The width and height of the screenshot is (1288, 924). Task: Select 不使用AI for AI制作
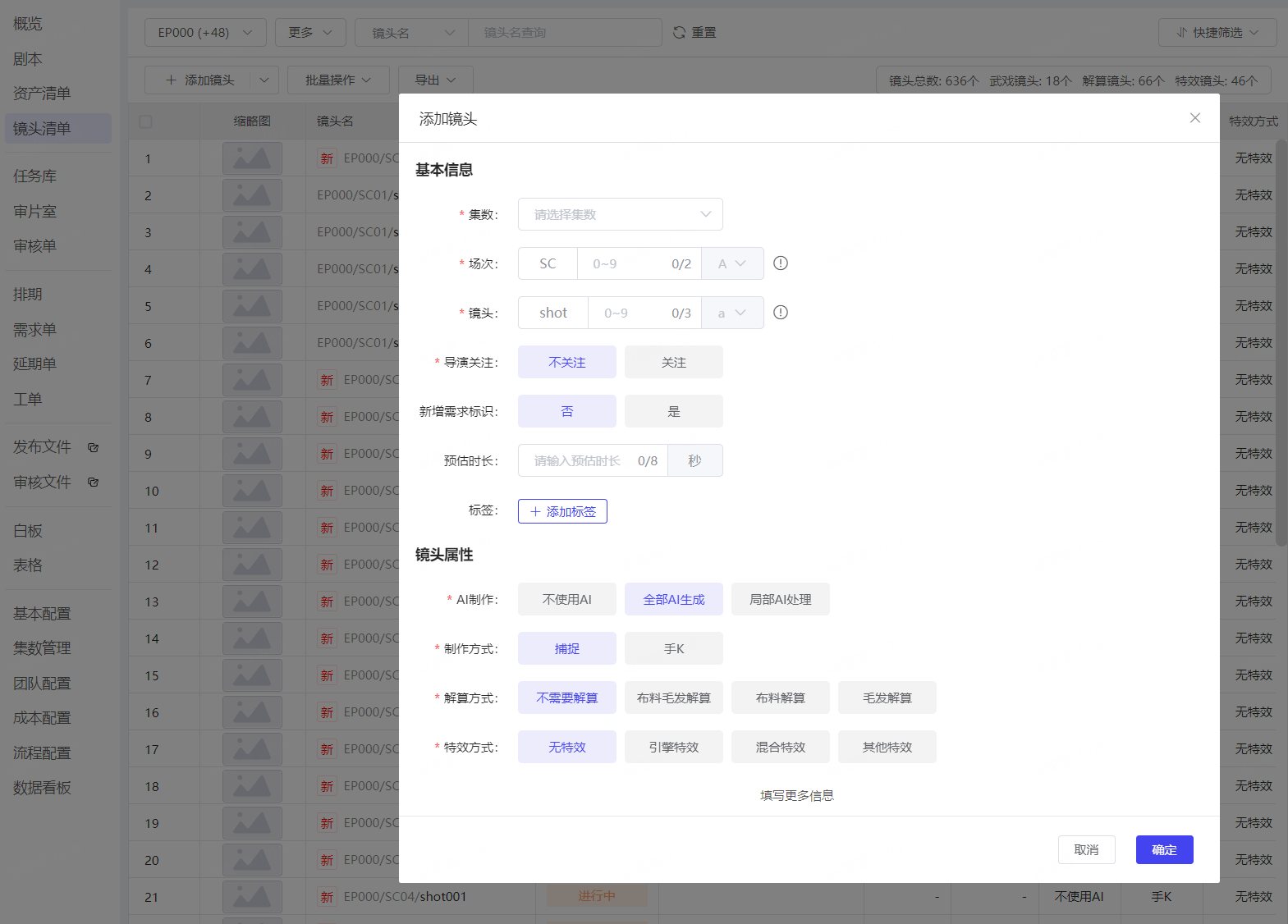coord(566,599)
